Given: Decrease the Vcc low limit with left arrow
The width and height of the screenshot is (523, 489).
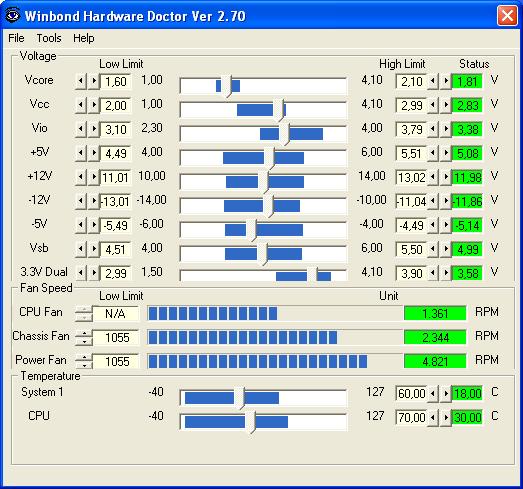Looking at the screenshot, I should coord(80,105).
